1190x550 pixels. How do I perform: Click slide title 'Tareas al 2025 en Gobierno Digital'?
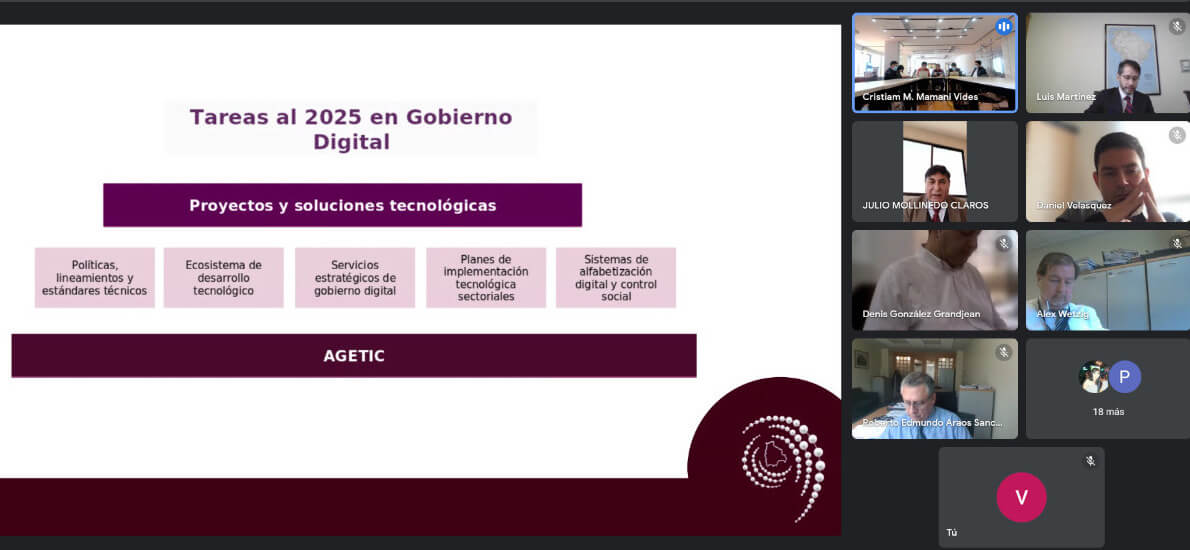point(351,129)
